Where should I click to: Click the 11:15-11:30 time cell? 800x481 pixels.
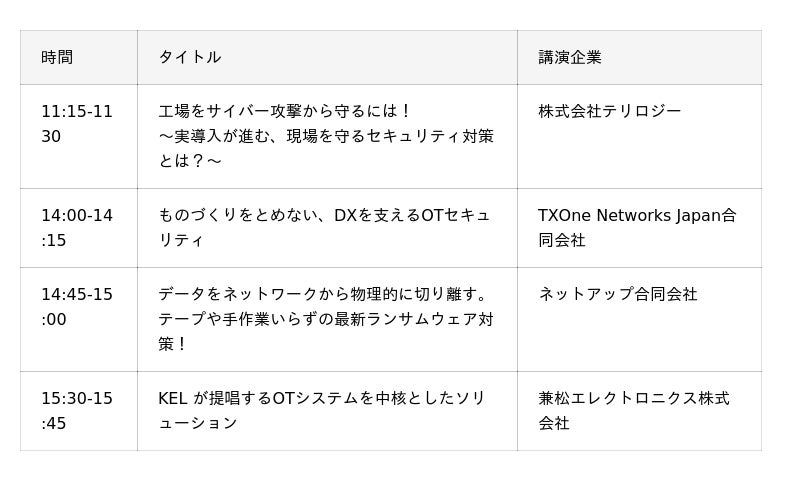pyautogui.click(x=77, y=123)
